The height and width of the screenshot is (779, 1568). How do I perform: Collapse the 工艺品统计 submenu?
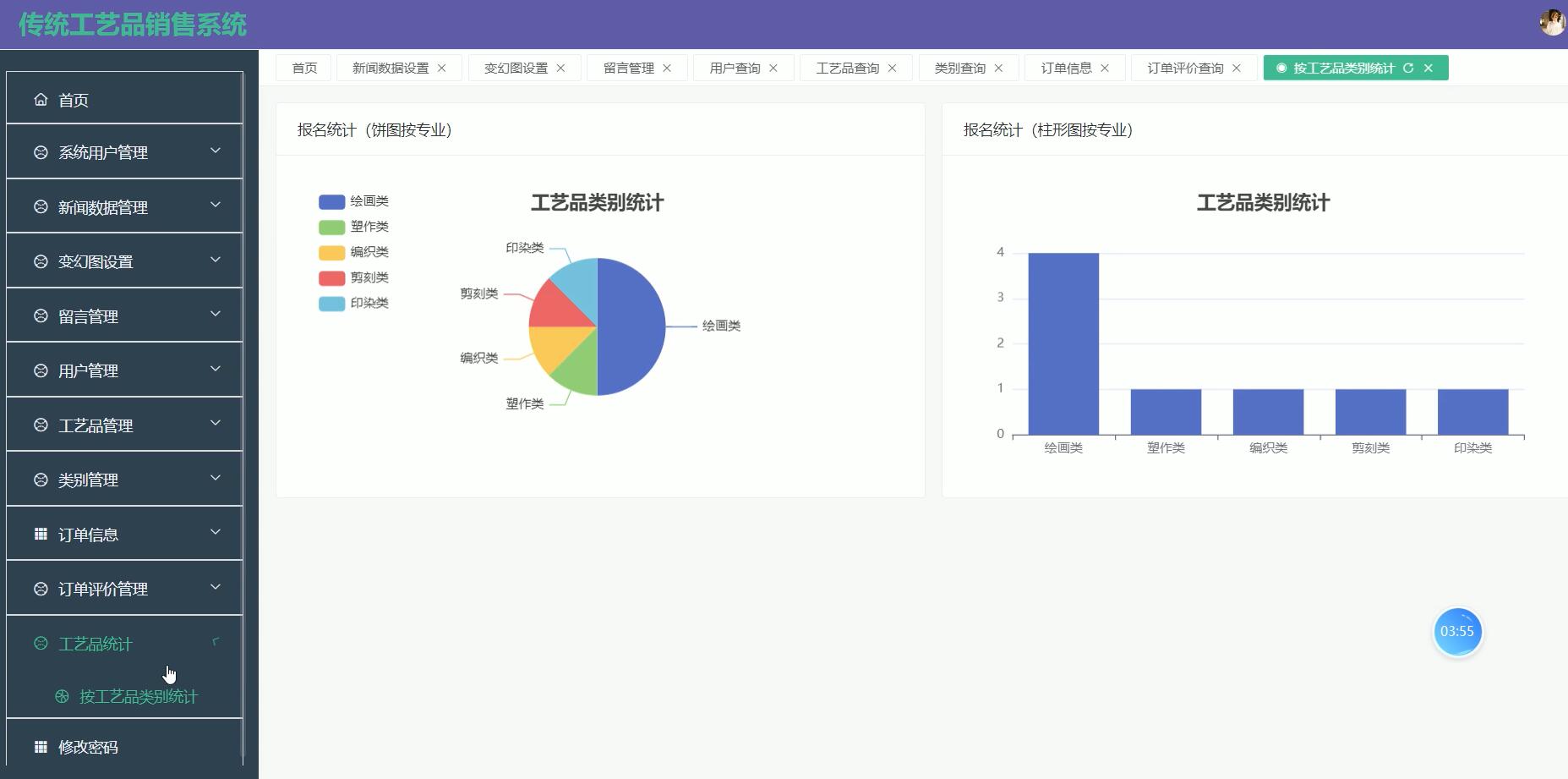click(x=94, y=644)
